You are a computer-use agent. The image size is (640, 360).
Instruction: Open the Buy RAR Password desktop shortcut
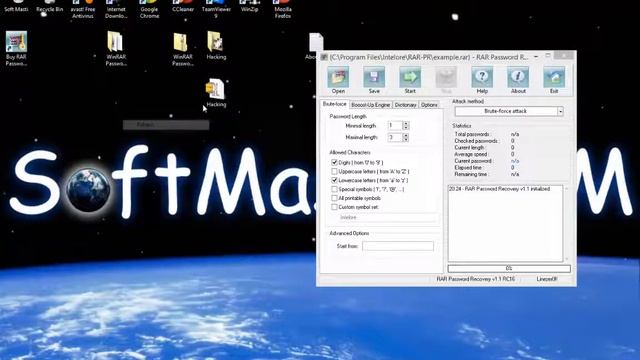pos(16,49)
